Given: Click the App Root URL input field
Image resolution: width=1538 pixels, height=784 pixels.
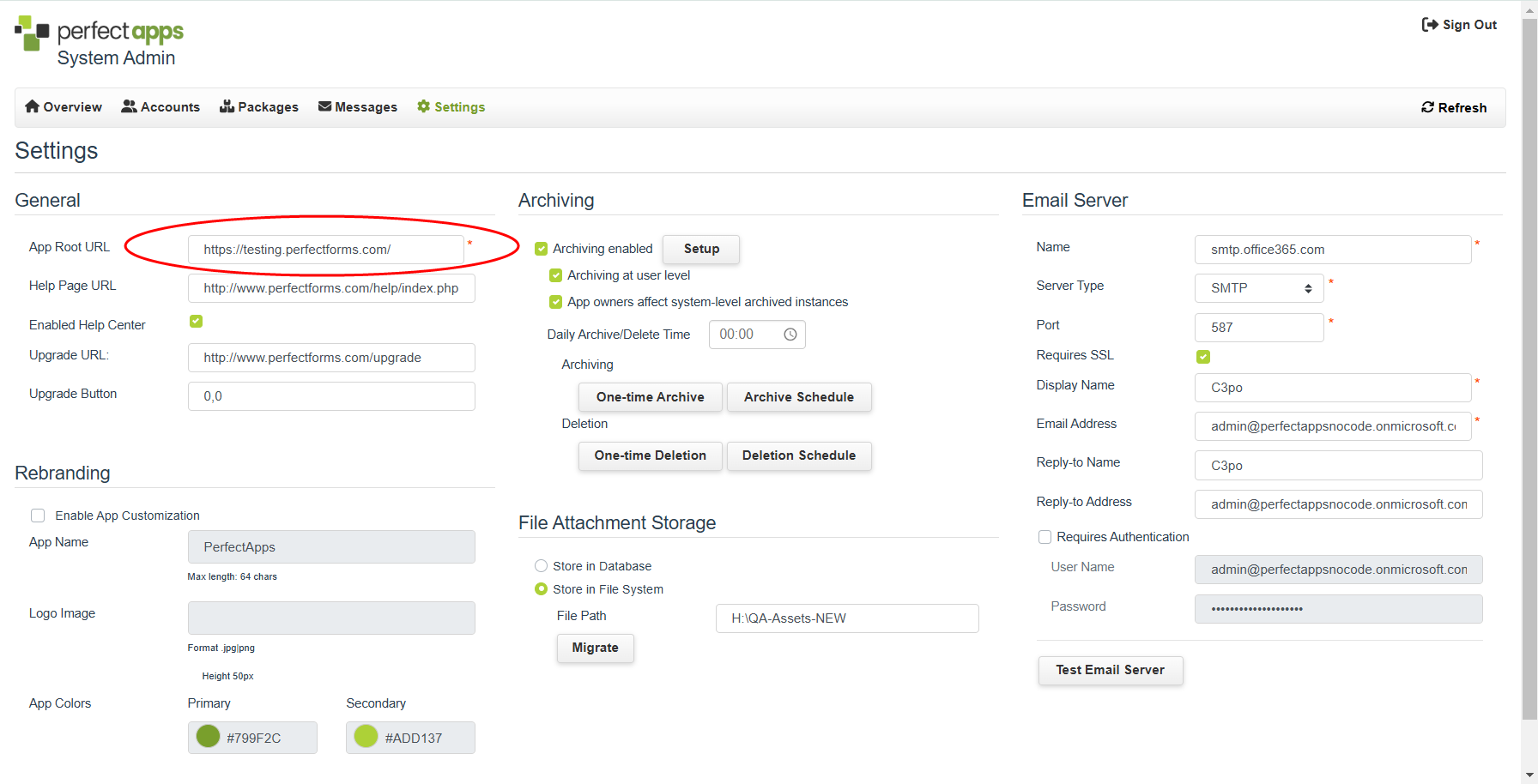Looking at the screenshot, I should [x=326, y=250].
